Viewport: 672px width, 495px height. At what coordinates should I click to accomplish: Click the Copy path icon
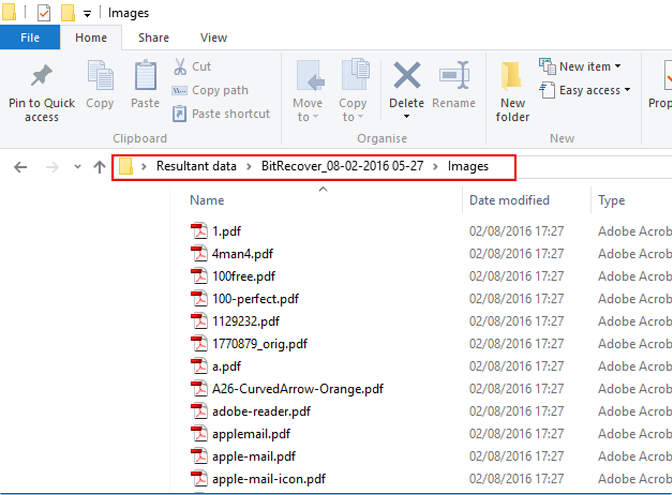pyautogui.click(x=179, y=90)
